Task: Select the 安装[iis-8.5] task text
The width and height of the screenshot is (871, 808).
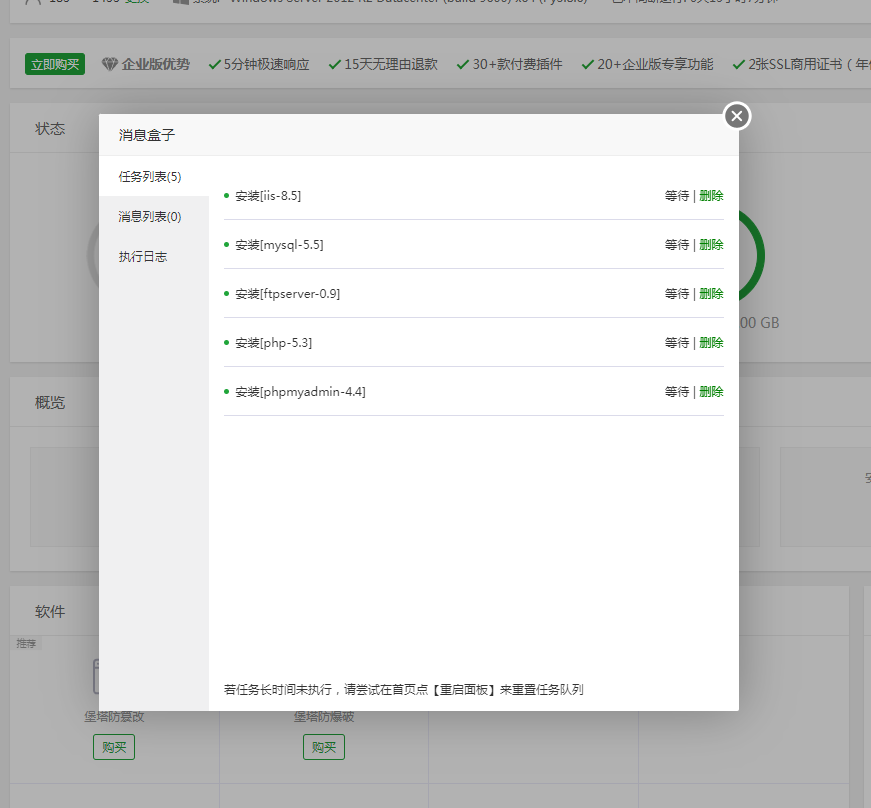Action: pyautogui.click(x=268, y=195)
